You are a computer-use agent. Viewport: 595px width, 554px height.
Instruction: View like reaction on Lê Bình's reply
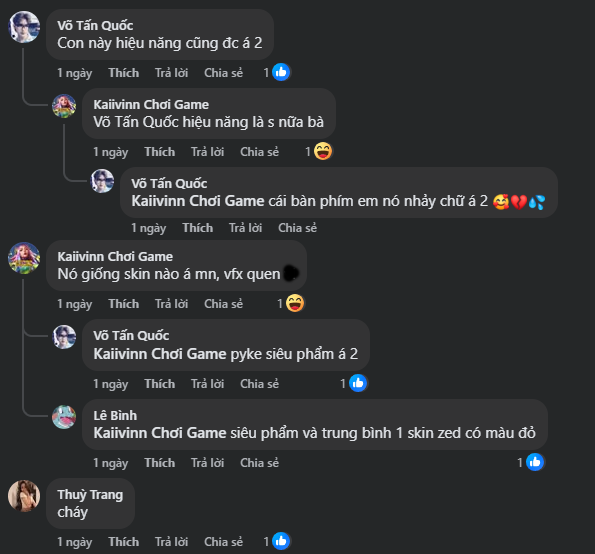[x=535, y=462]
